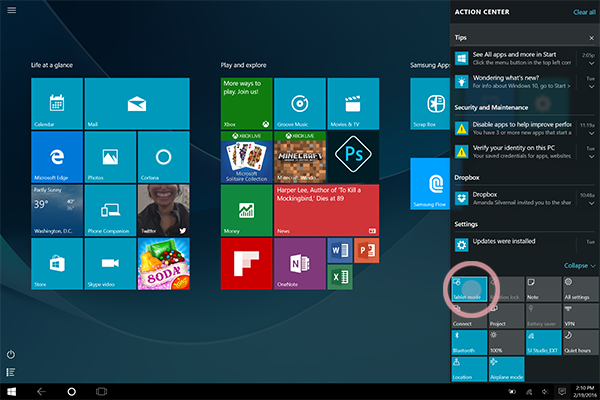
Task: Click the Project quick action
Action: point(507,316)
